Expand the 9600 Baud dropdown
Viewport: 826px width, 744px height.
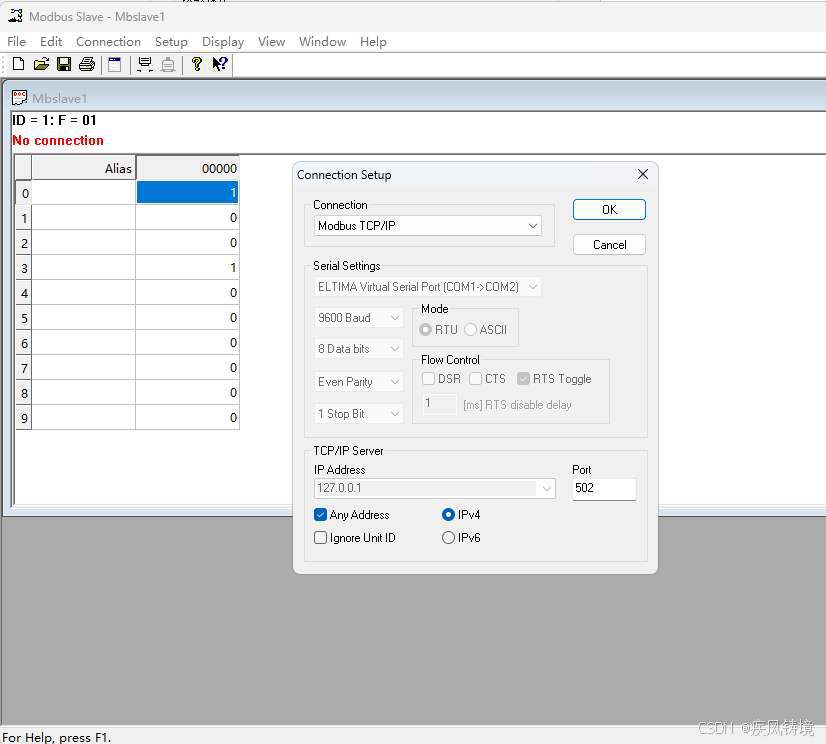(x=359, y=318)
